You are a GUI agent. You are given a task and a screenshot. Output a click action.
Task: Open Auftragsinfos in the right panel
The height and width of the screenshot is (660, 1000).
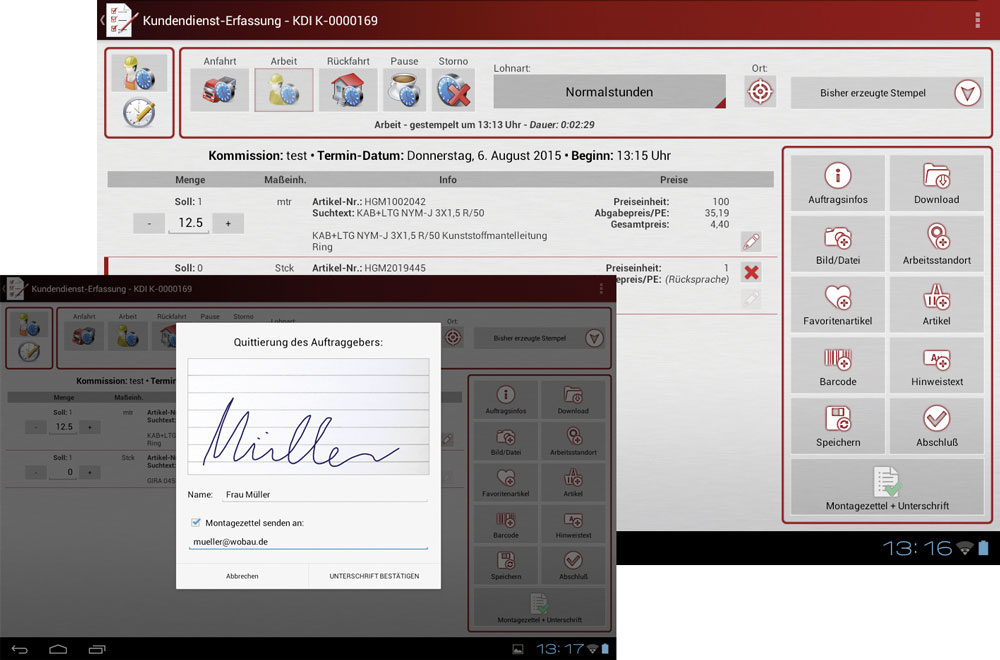(x=837, y=183)
